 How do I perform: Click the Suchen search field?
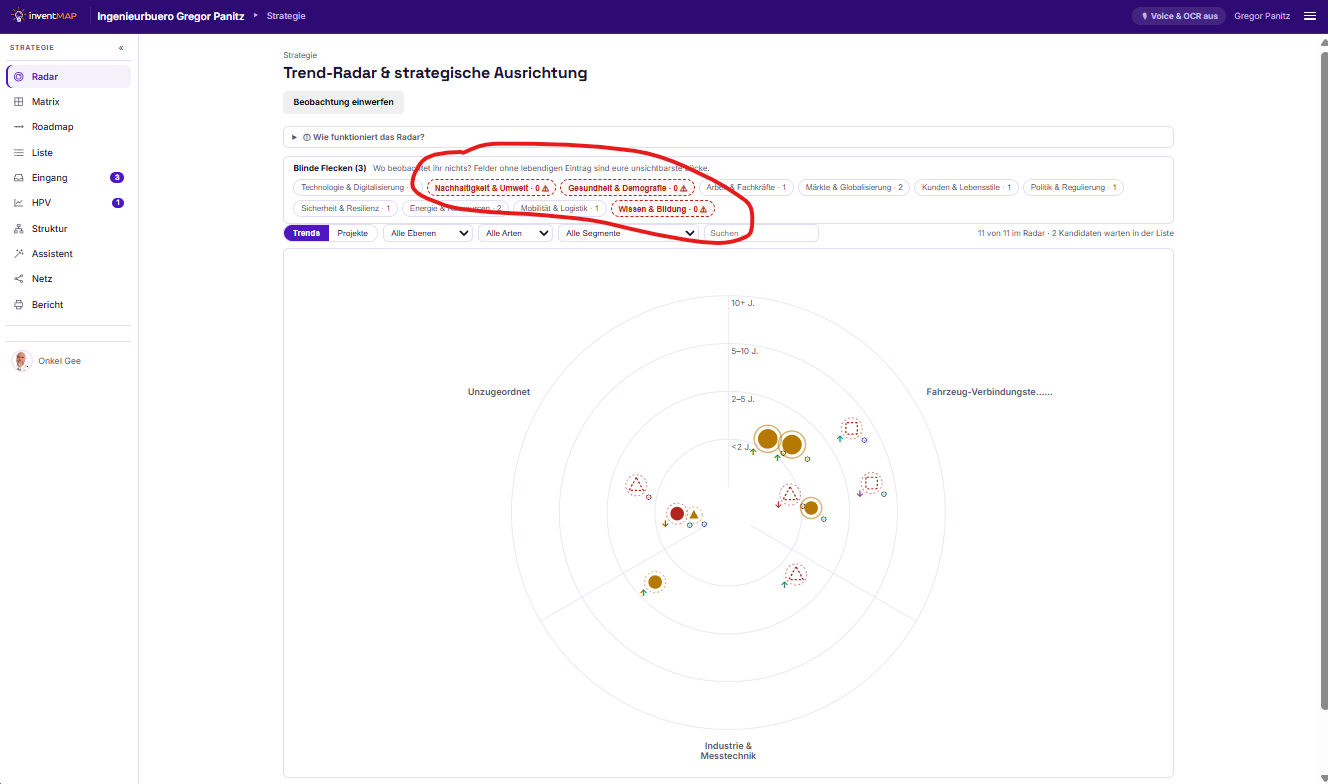coord(761,233)
